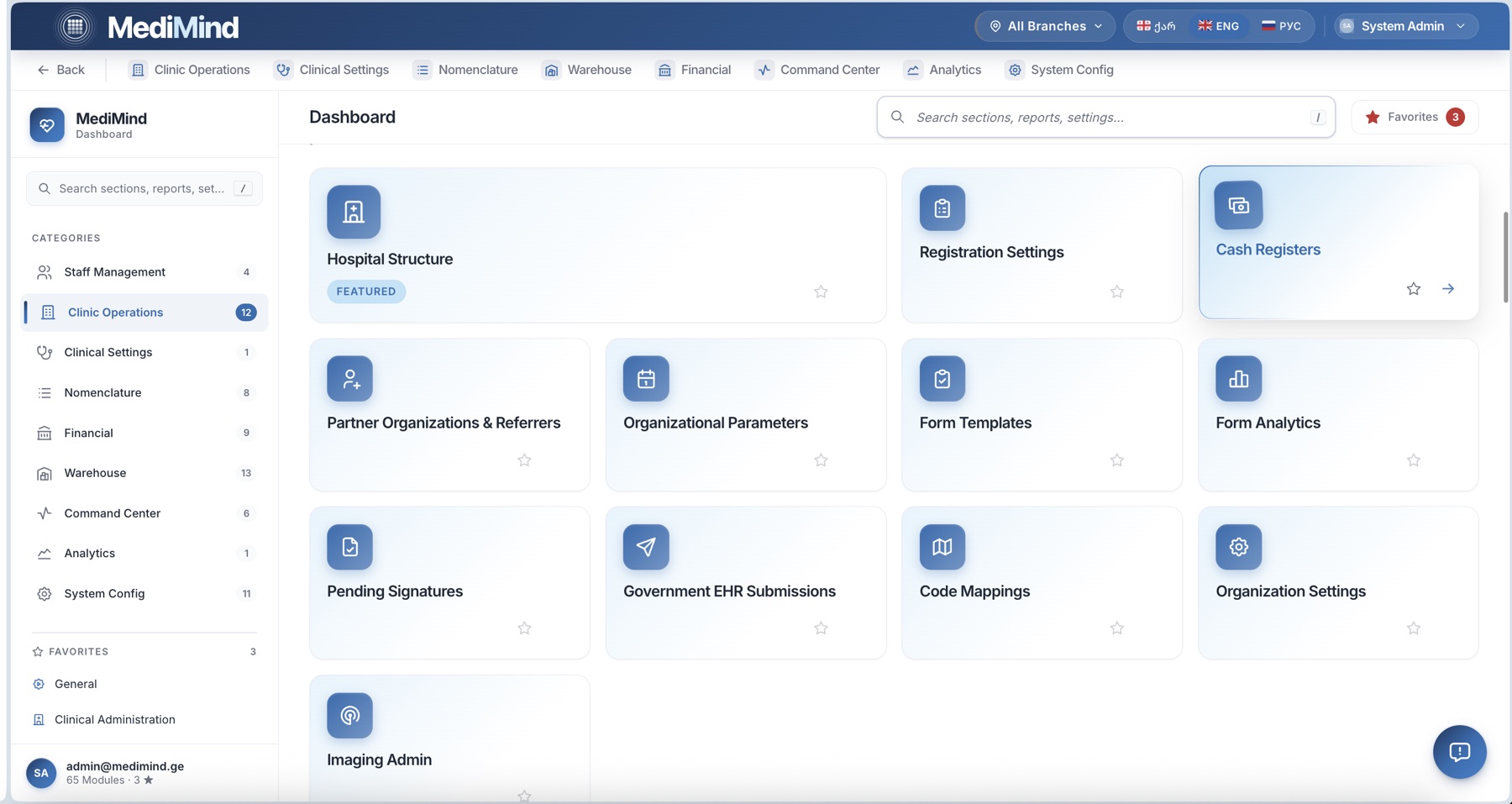The height and width of the screenshot is (804, 1512).
Task: Click the Form Templates clipboard icon
Action: tap(942, 379)
